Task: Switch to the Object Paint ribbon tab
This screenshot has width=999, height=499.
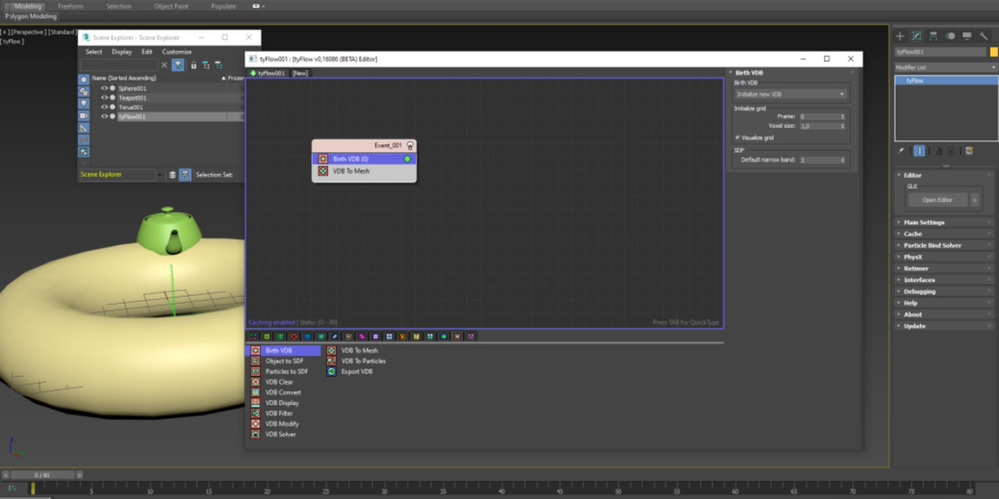Action: 171,6
